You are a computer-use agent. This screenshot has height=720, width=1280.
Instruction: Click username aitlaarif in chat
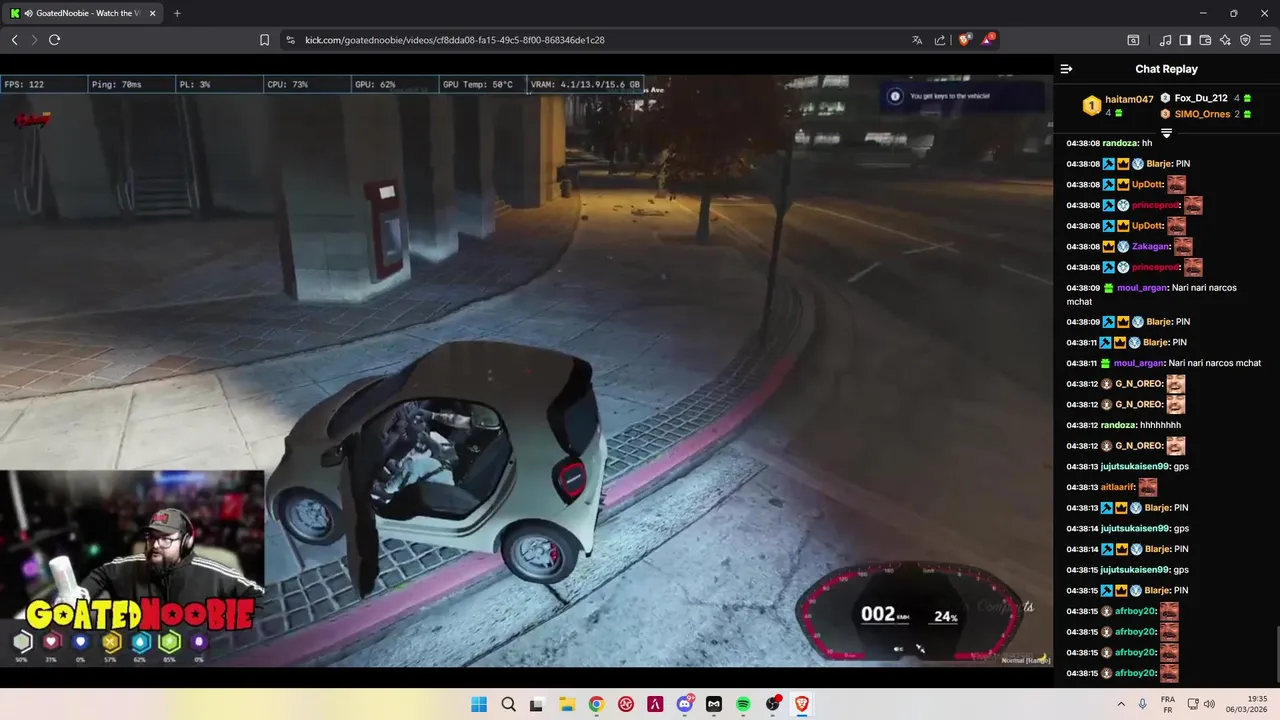[x=1118, y=487]
